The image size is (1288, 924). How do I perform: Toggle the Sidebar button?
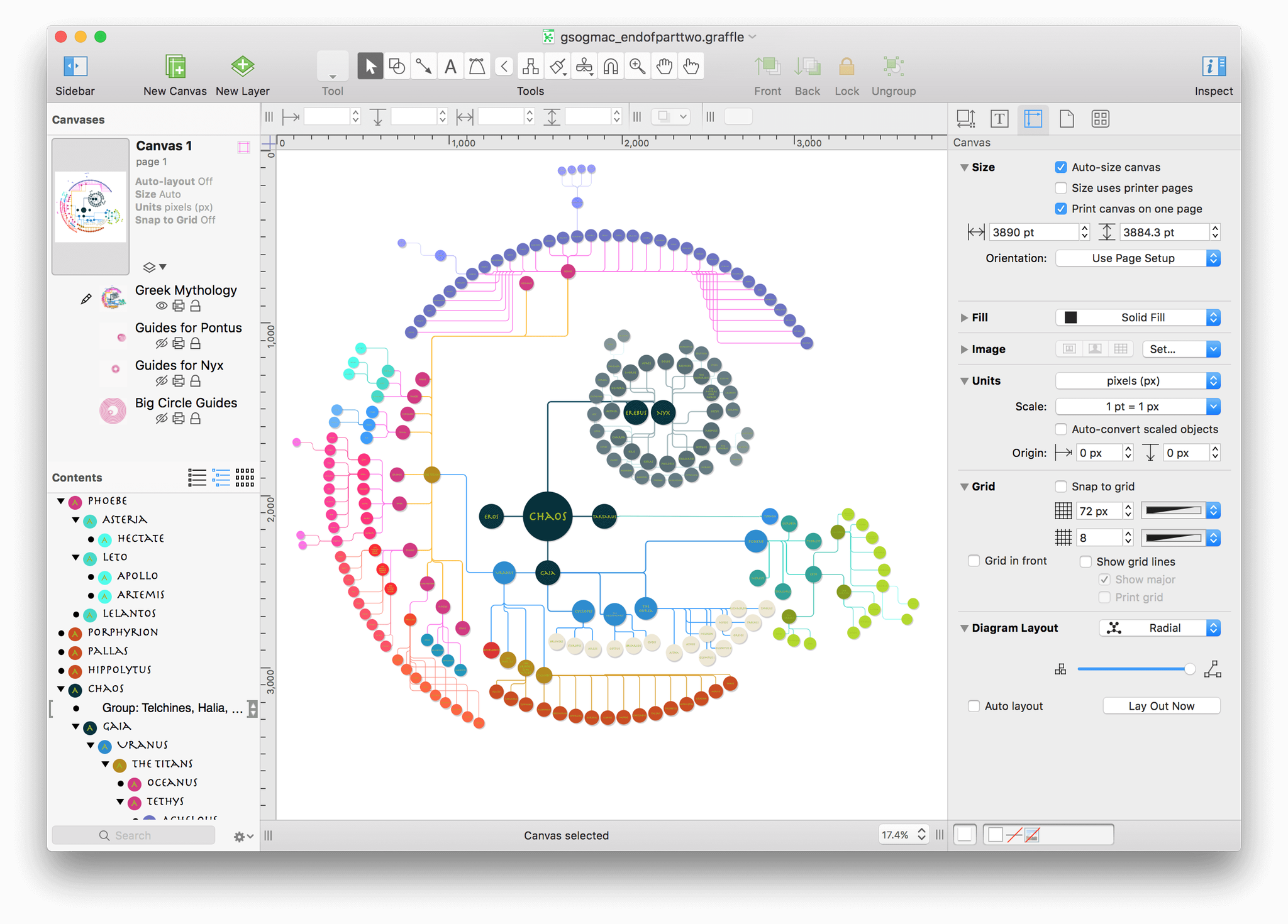pos(75,67)
